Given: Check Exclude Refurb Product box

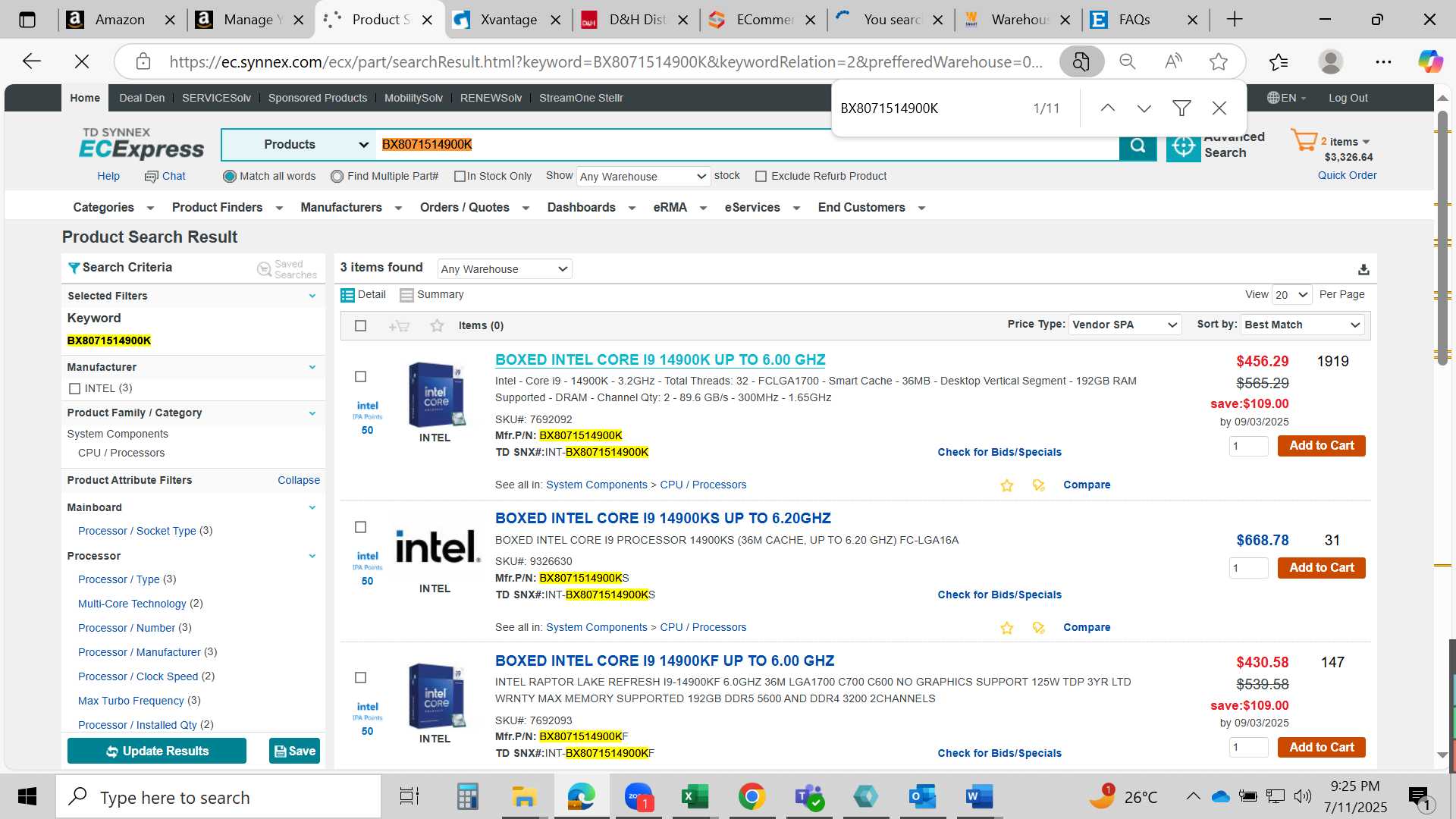Looking at the screenshot, I should click(761, 177).
